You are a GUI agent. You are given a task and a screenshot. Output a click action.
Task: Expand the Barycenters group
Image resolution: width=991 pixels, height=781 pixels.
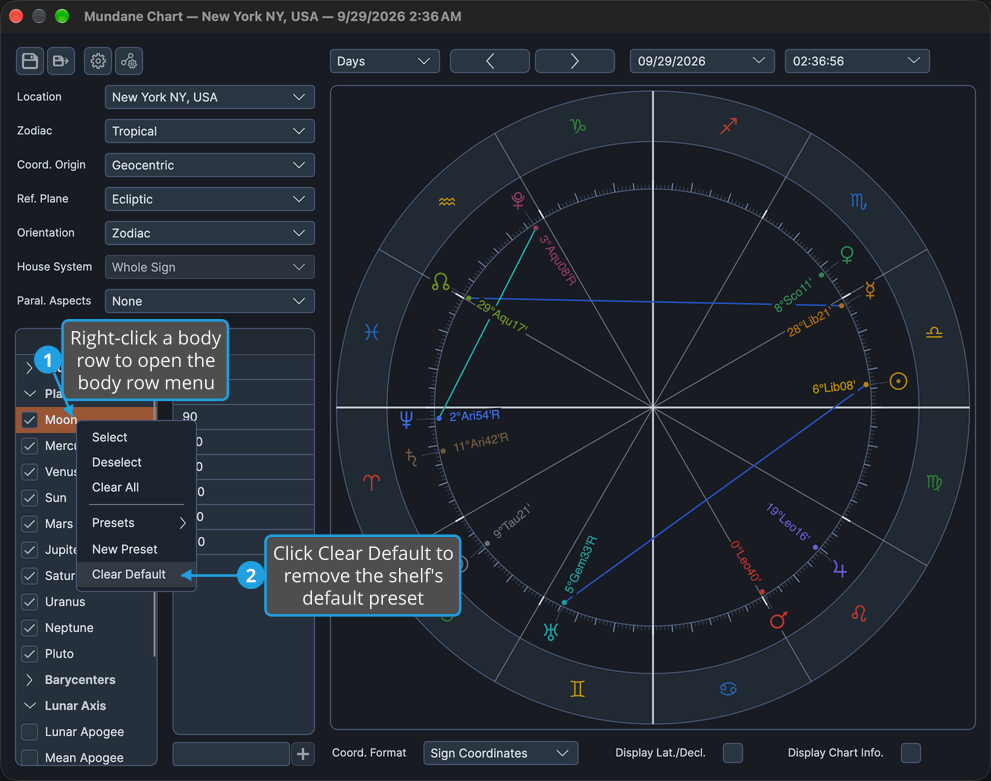click(x=29, y=681)
